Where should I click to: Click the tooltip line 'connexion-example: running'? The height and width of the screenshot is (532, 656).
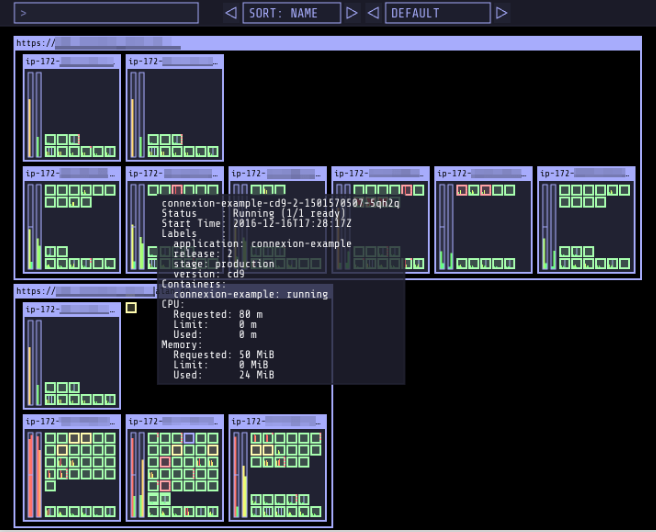click(251, 294)
